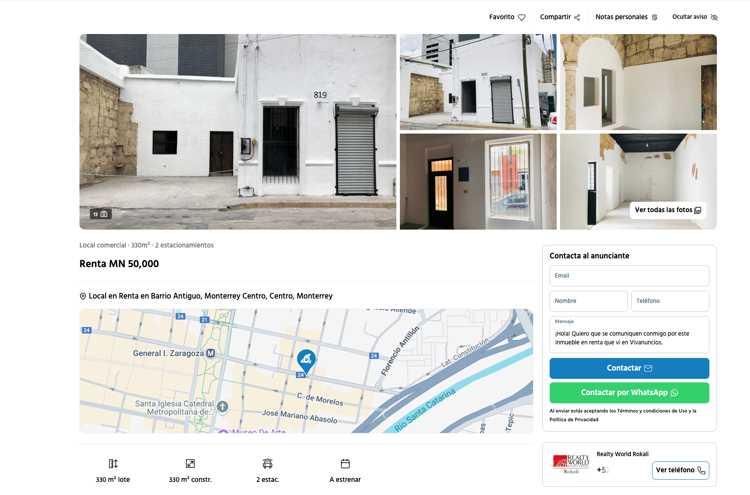Click the blue Contactar button
This screenshot has width=750, height=495.
tap(629, 368)
